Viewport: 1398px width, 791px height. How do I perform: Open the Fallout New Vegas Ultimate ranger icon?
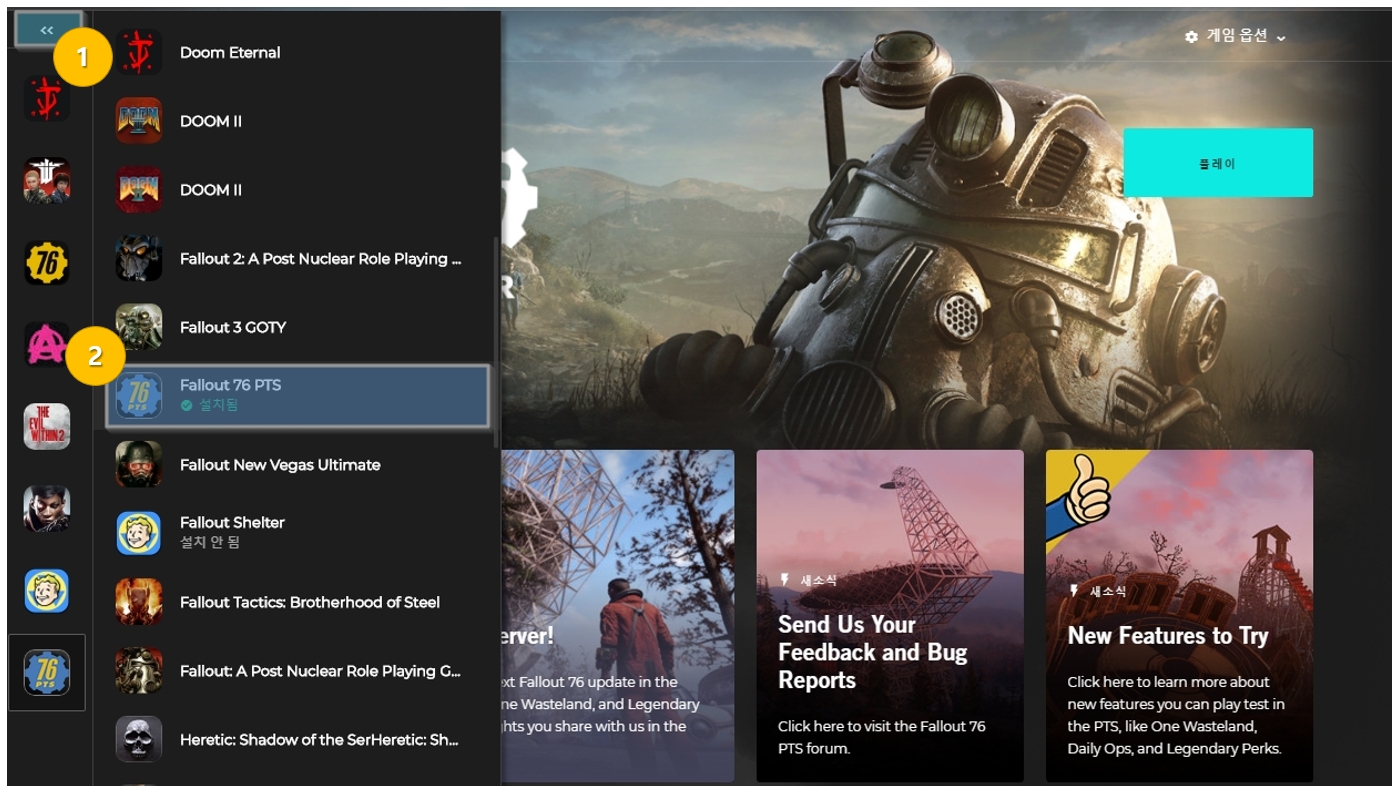point(139,464)
